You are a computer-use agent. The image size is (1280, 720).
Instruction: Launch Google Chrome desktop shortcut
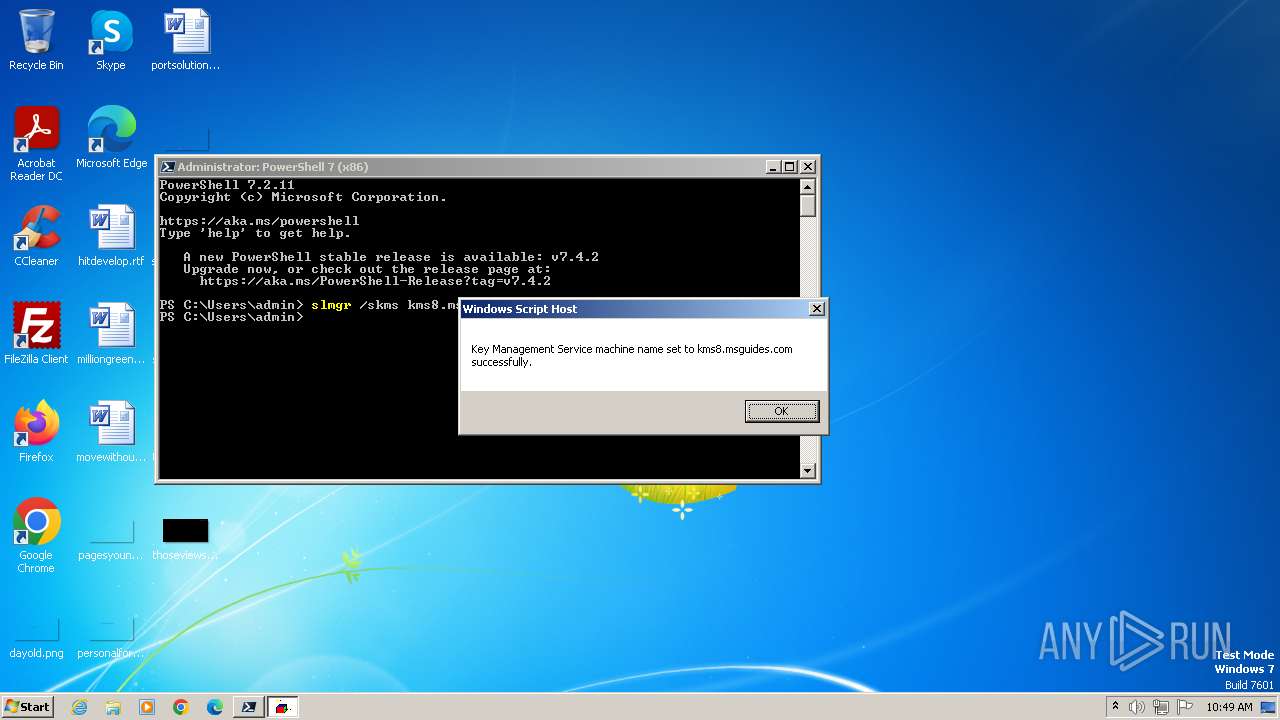click(x=36, y=536)
